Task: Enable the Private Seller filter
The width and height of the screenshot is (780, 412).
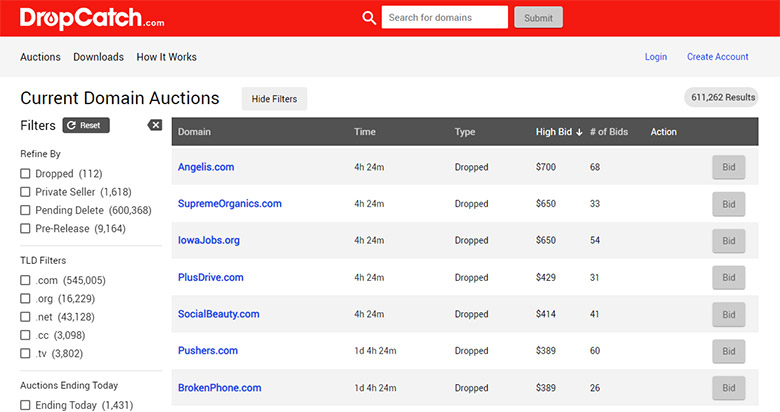Action: (x=25, y=192)
